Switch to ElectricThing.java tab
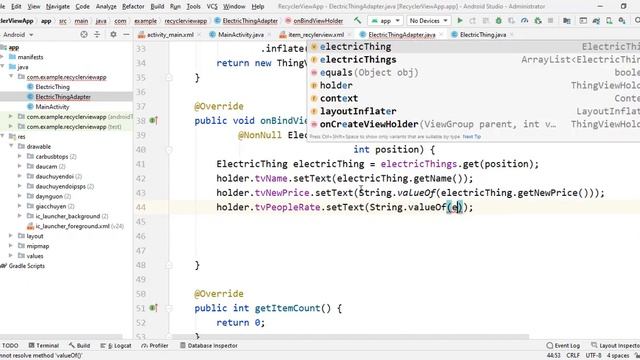 click(483, 35)
